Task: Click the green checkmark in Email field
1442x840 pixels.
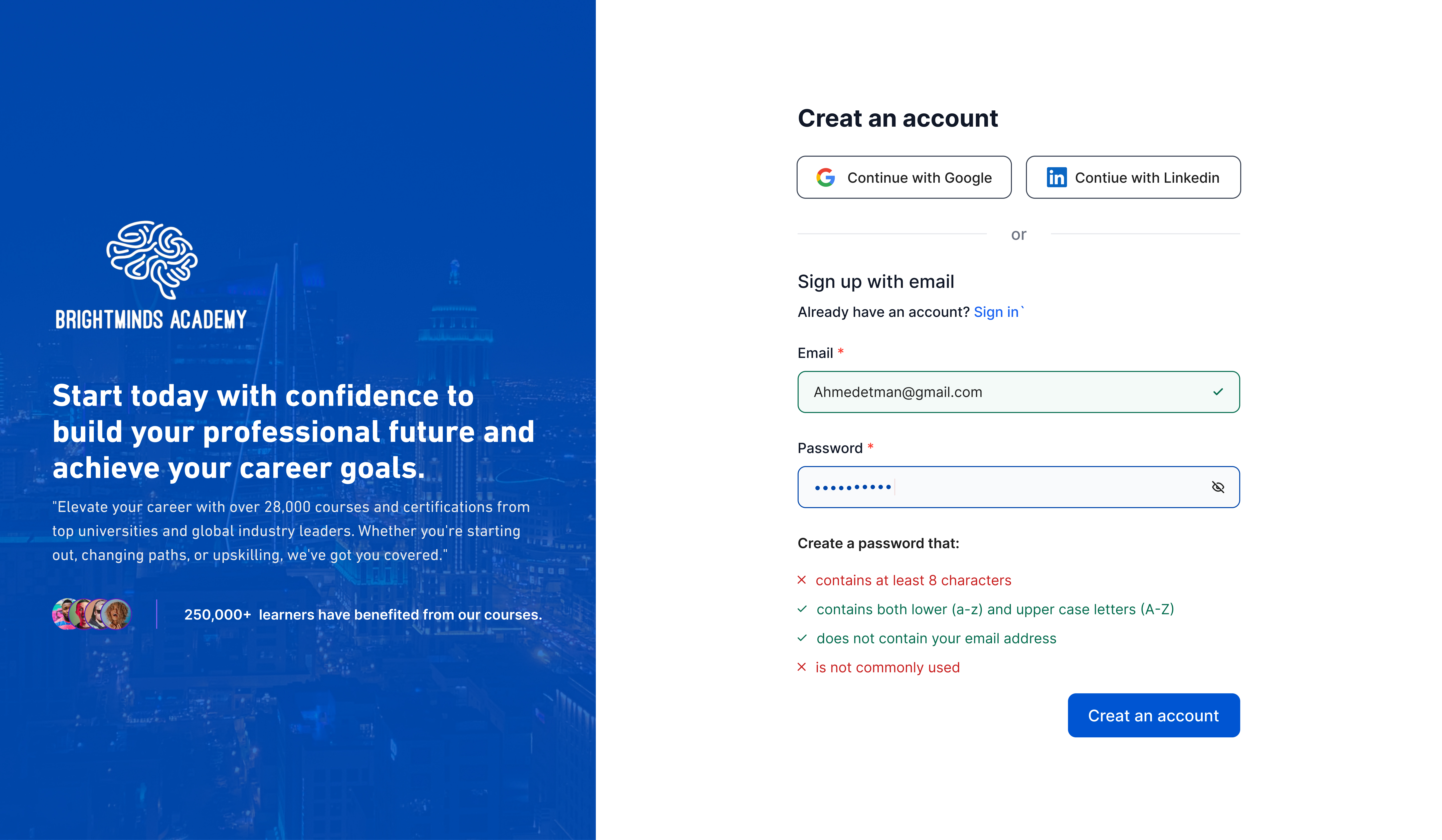Action: (x=1218, y=392)
